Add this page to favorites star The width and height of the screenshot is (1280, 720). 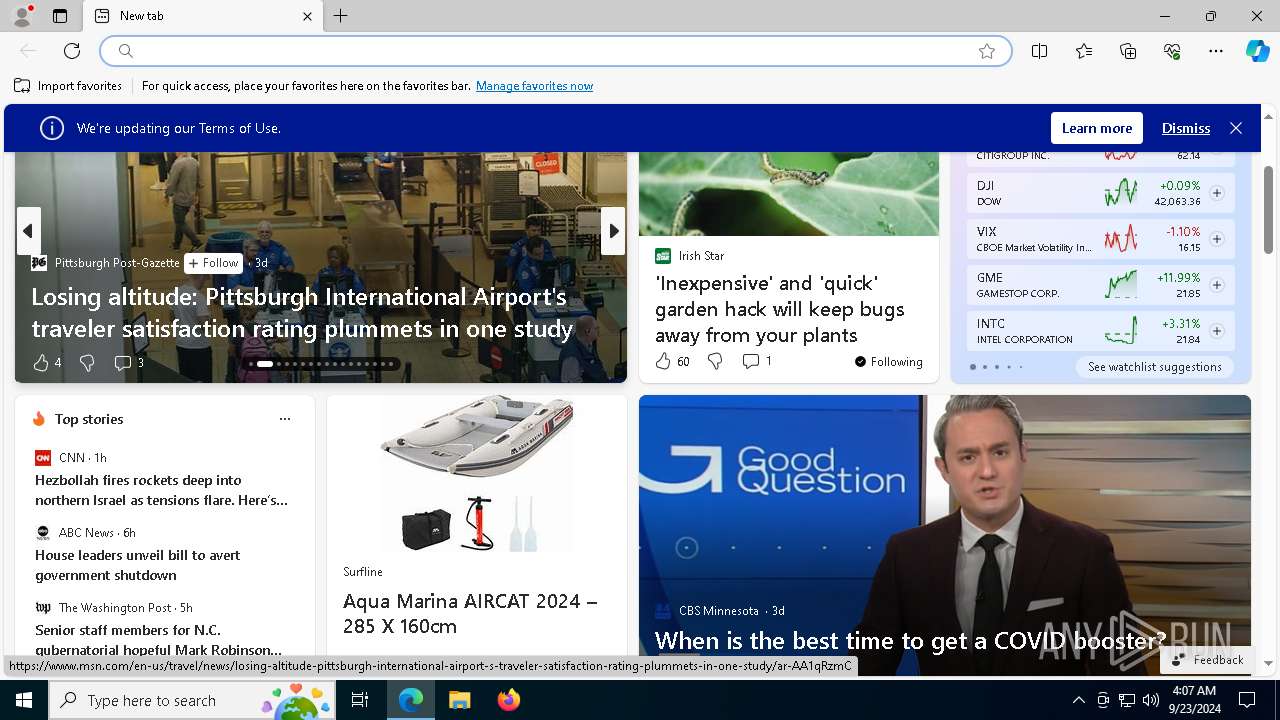click(987, 51)
